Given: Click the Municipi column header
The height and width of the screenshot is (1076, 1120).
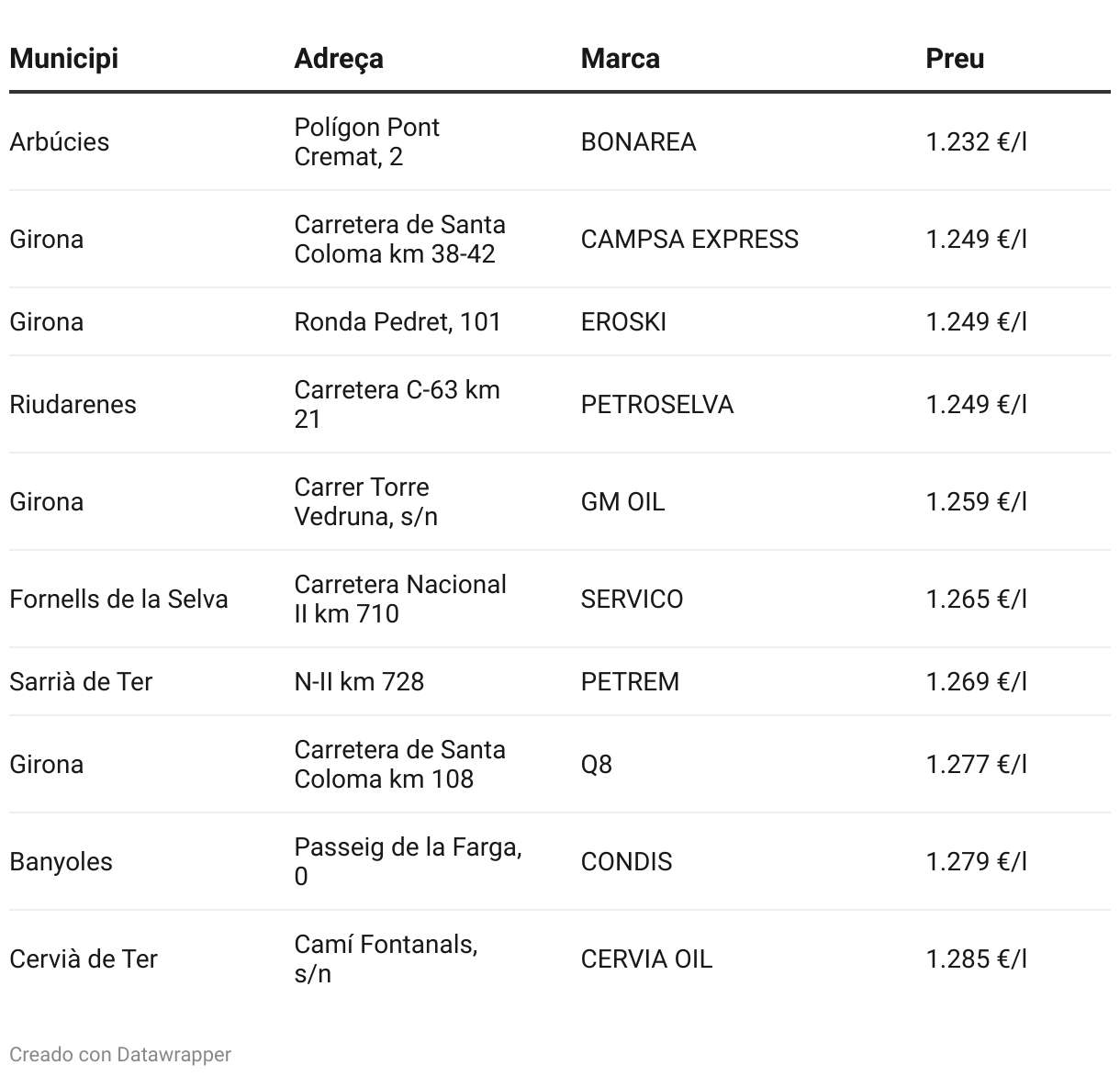Looking at the screenshot, I should (x=64, y=59).
